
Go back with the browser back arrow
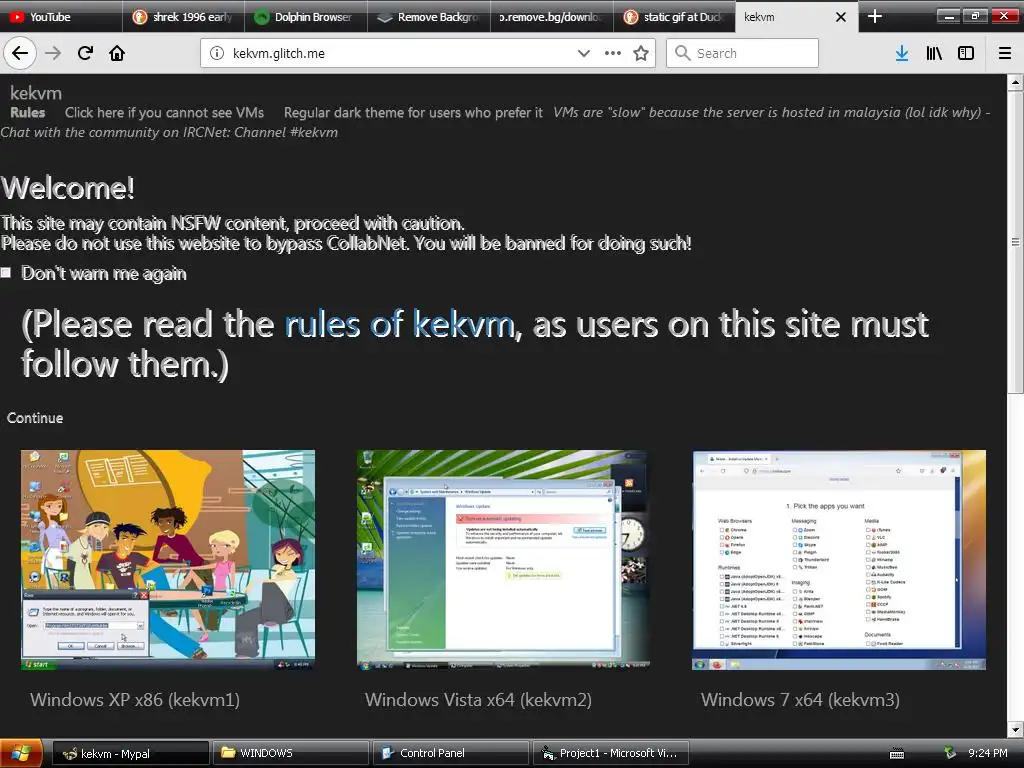pos(20,53)
